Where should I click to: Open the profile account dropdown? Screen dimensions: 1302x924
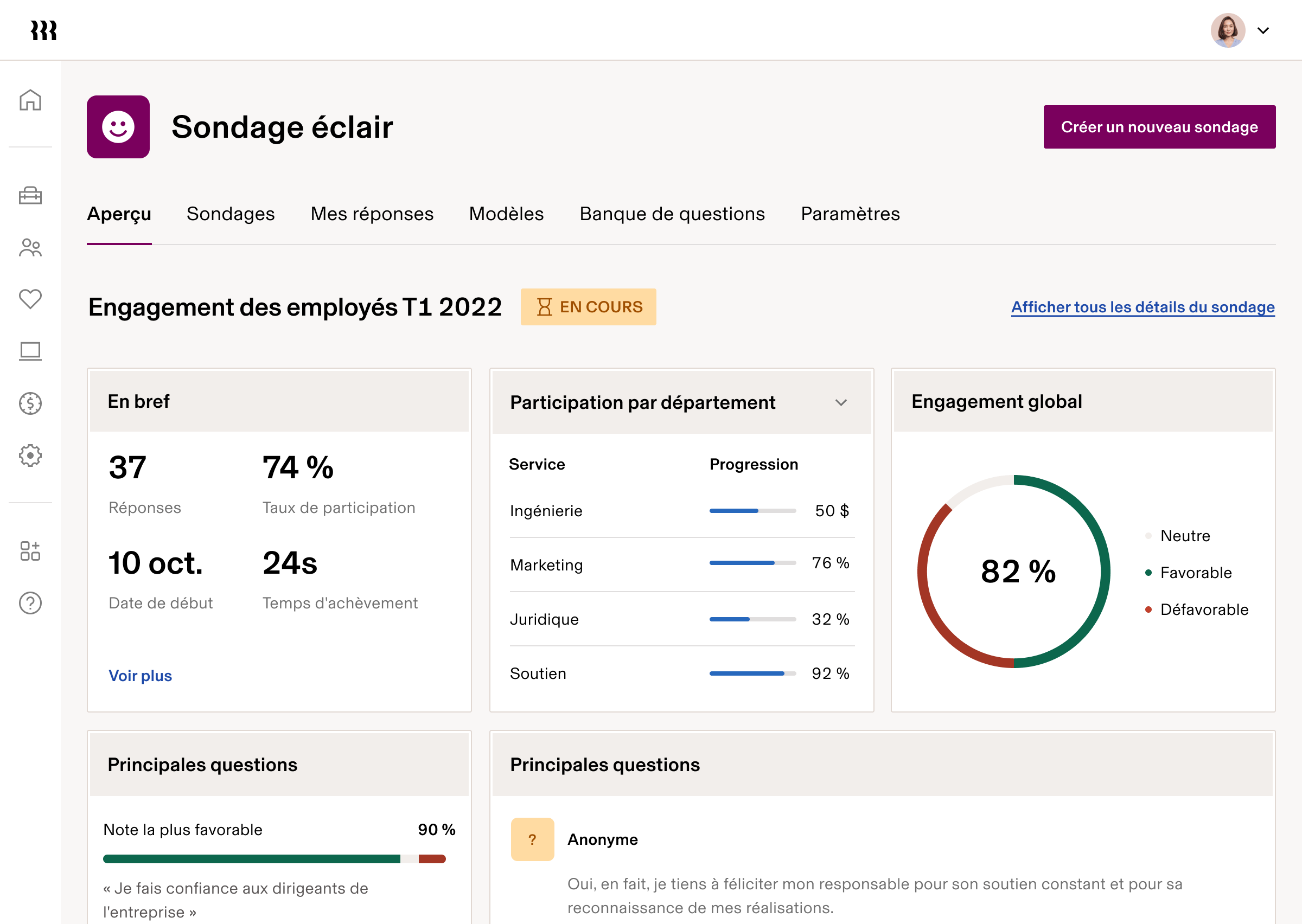1265,31
